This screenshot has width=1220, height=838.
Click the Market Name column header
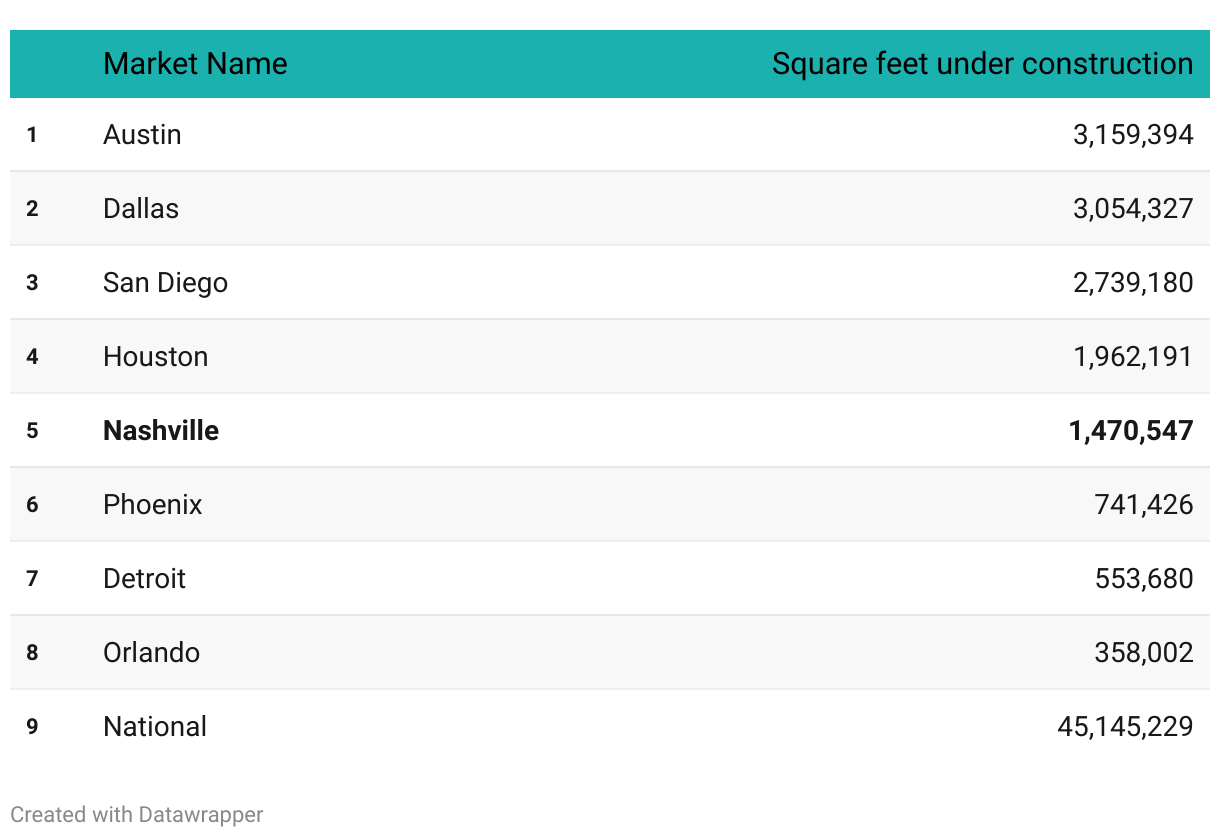[195, 64]
